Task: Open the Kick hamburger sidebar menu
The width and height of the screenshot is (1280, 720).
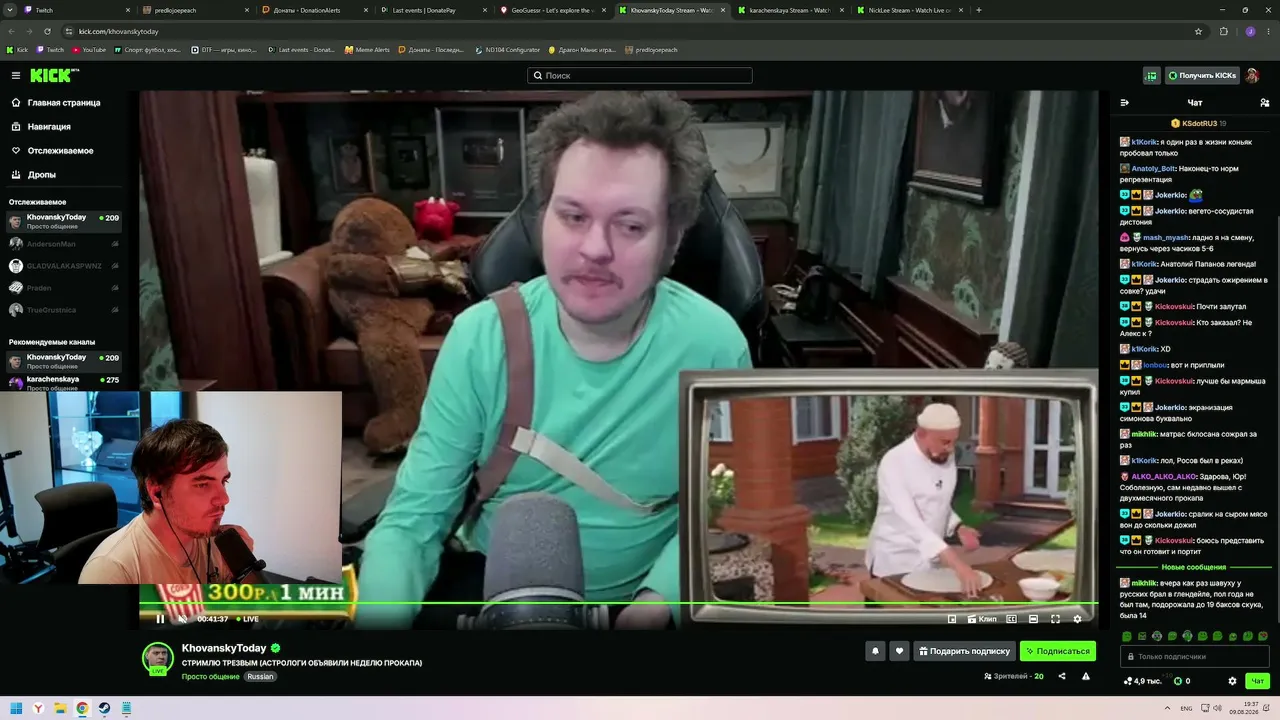Action: click(x=16, y=75)
